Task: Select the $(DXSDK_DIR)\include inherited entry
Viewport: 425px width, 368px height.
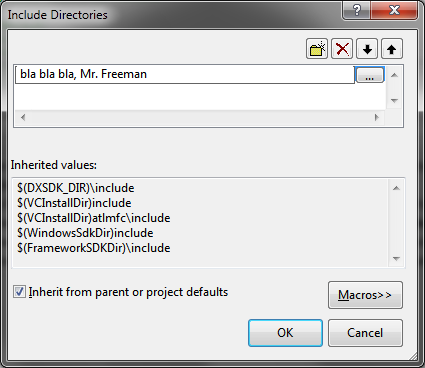Action: point(76,188)
